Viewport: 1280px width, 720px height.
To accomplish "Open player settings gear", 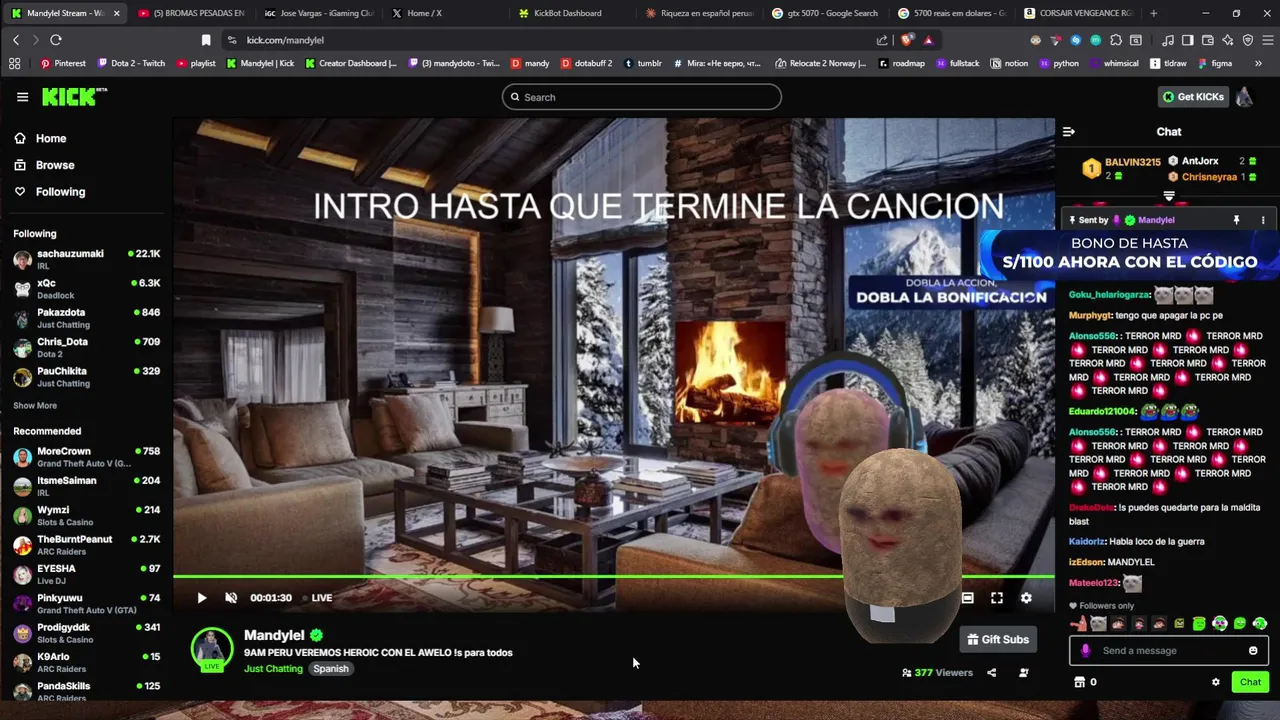I will (x=1026, y=598).
